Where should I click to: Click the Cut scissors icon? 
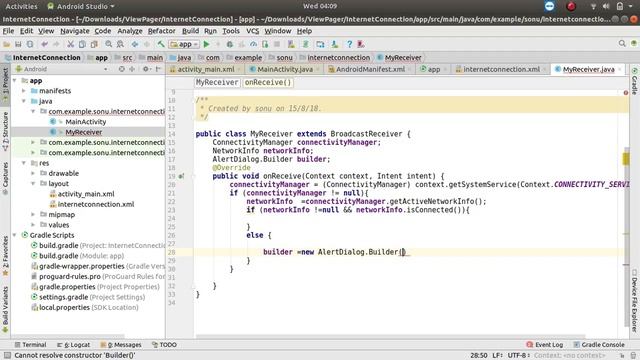pyautogui.click(x=70, y=44)
